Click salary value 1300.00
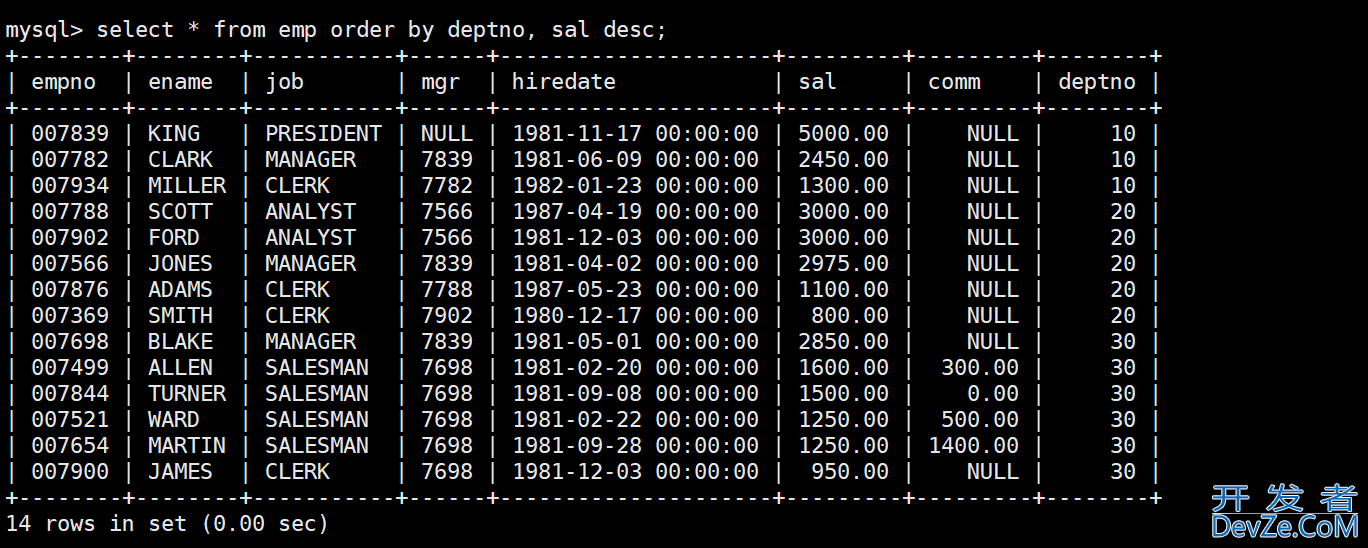The image size is (1368, 548). tap(843, 185)
